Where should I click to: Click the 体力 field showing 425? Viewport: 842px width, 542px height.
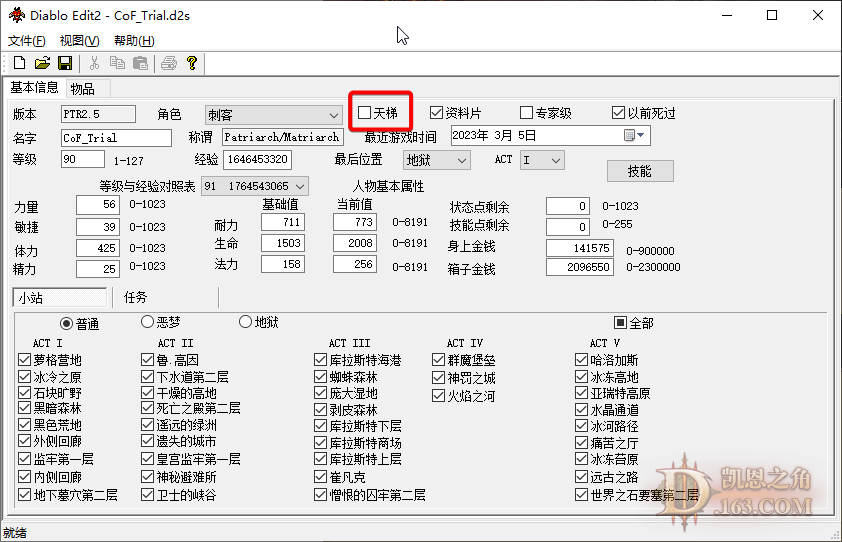[x=98, y=248]
